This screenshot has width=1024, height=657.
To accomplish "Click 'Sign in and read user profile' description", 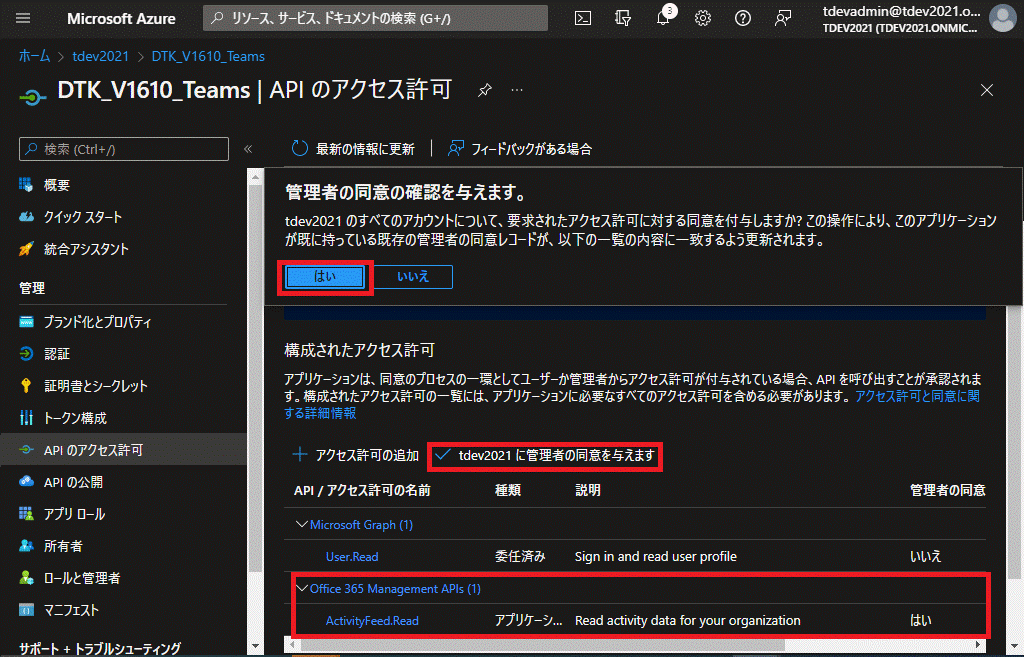I will tap(656, 557).
